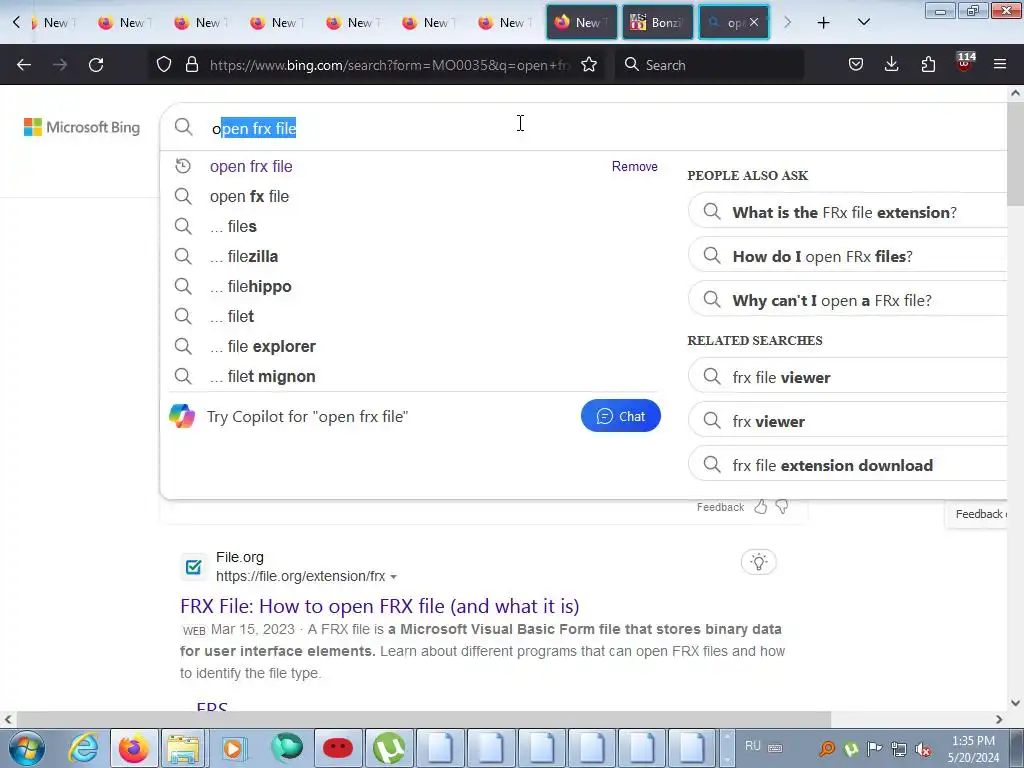The image size is (1024, 768).
Task: Search related 'frx viewer'
Action: tap(848, 421)
